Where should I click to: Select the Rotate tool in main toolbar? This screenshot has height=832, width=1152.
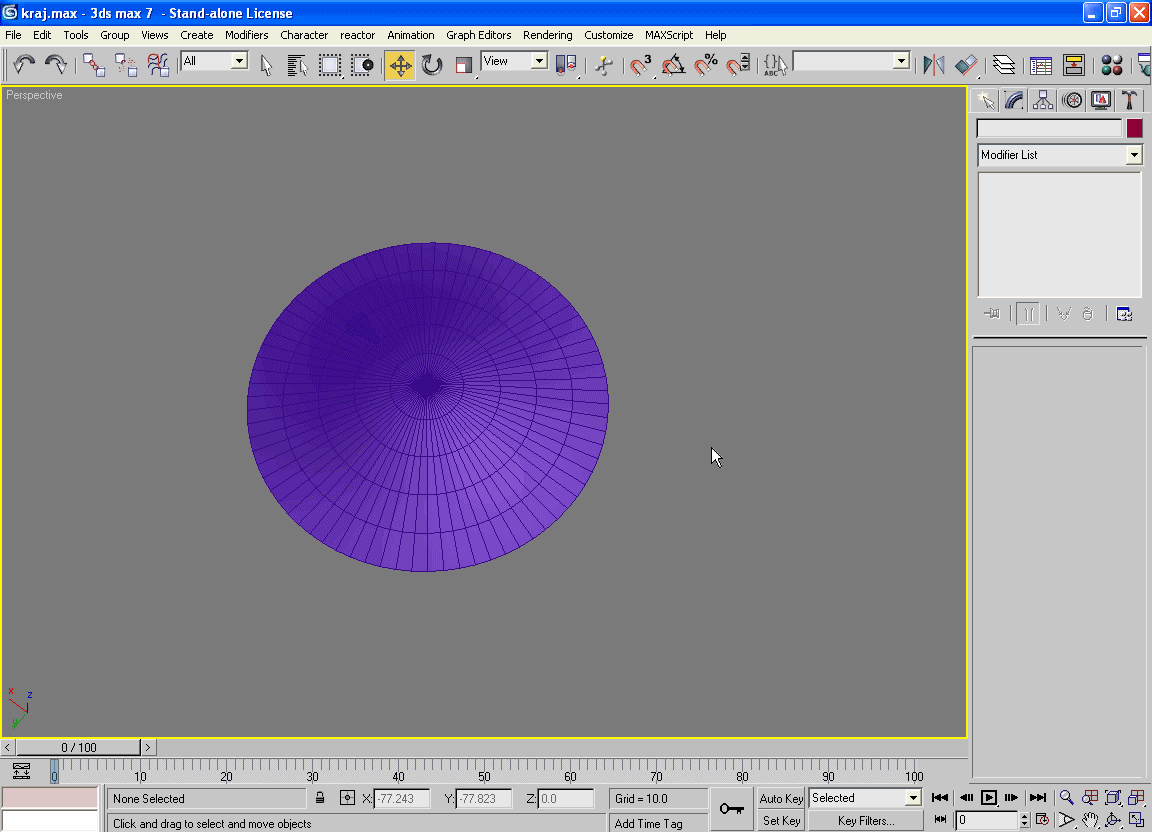[x=432, y=66]
